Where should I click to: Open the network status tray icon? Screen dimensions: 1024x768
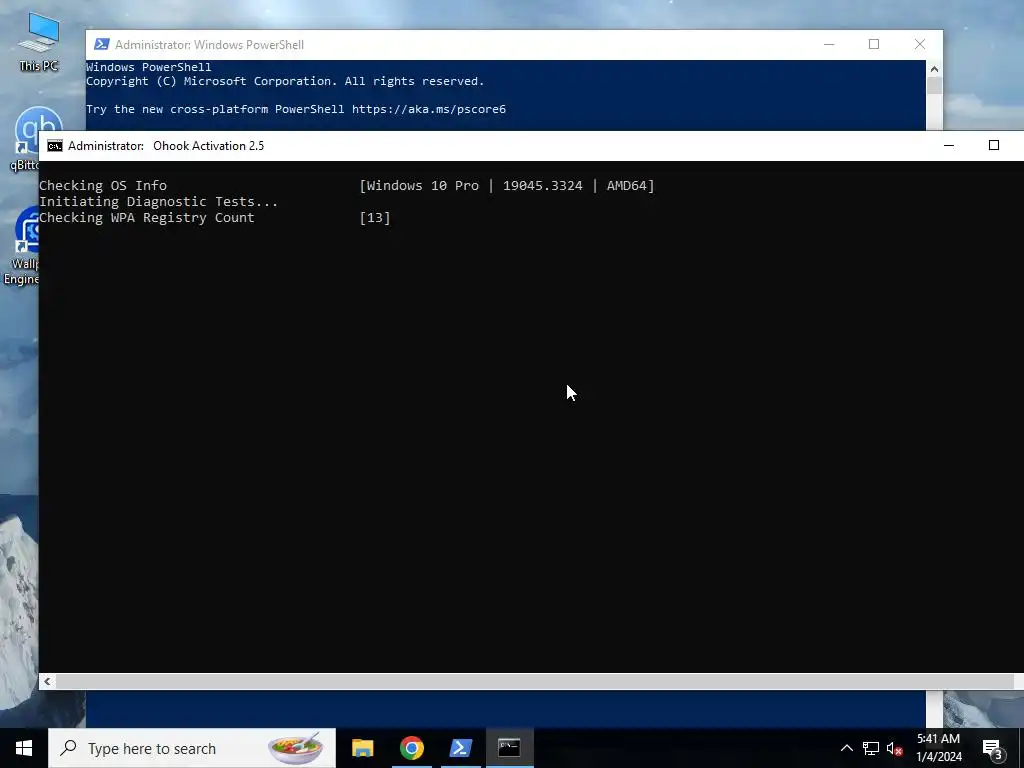(x=871, y=748)
